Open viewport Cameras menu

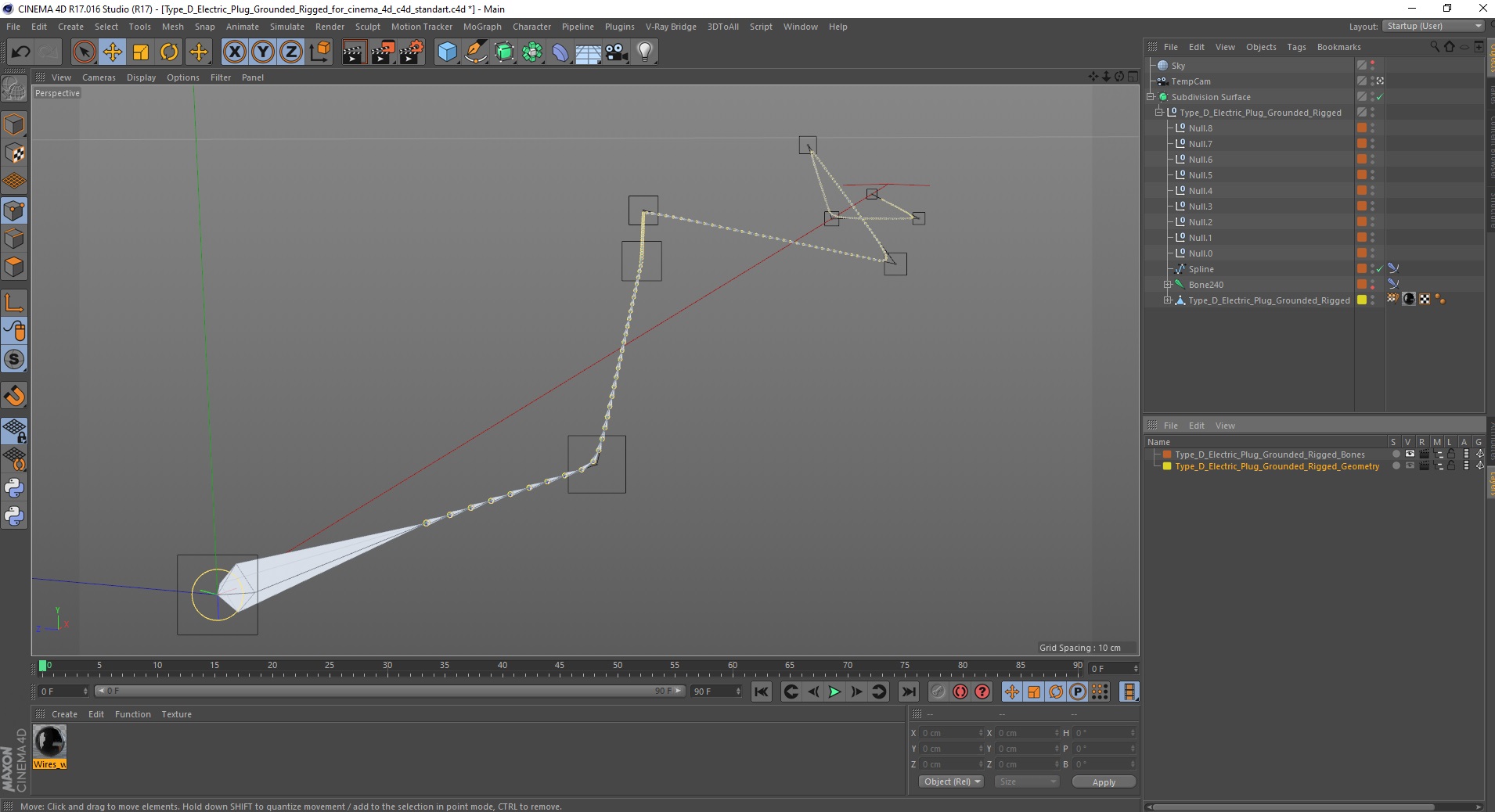click(99, 77)
